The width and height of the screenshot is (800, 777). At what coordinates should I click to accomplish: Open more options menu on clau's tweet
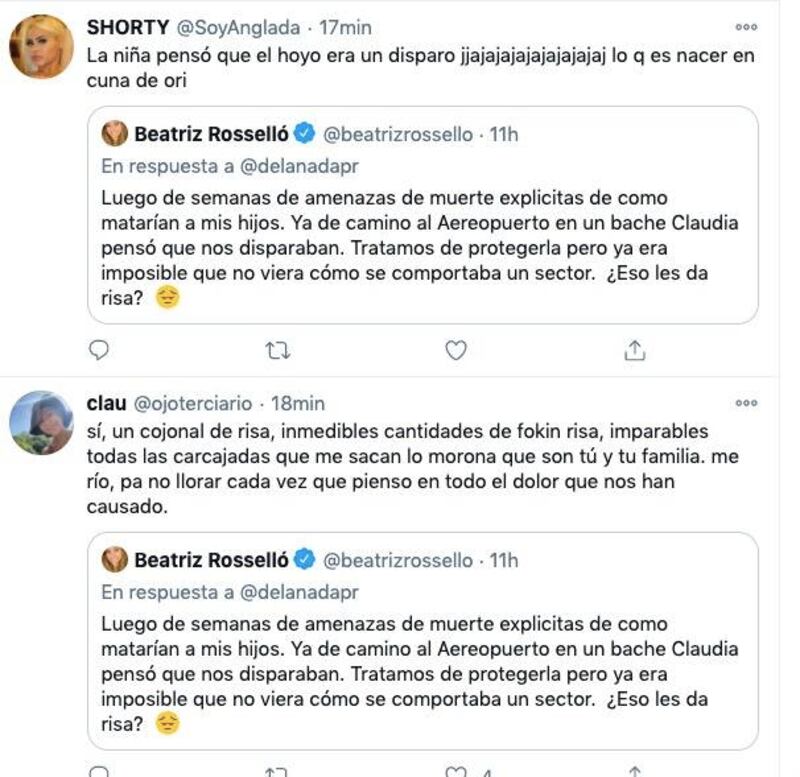746,403
